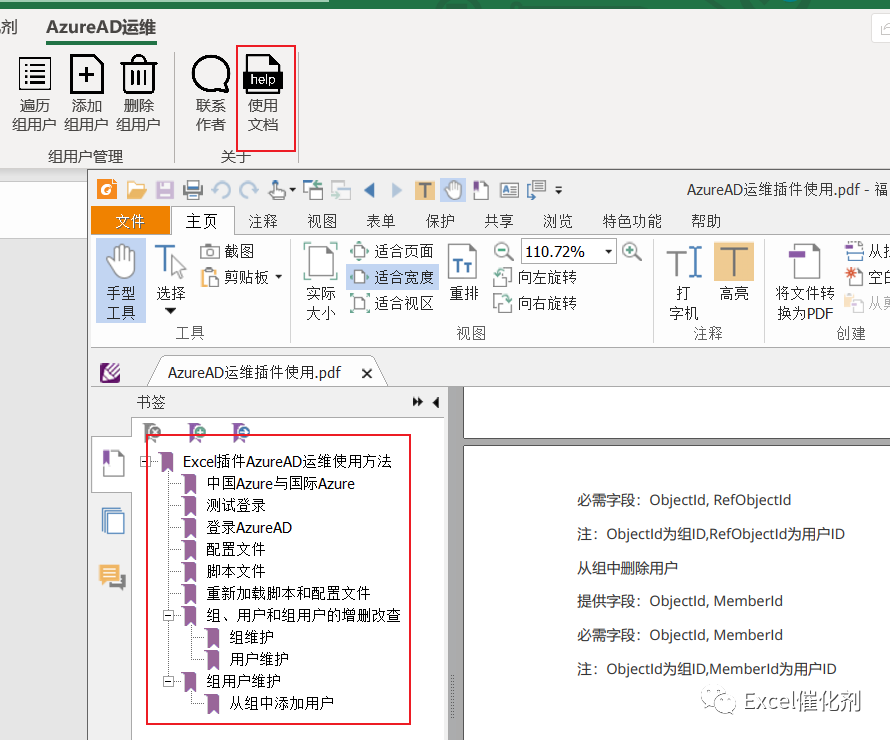Choose 适合视区 fit visible option
Viewport: 890px width, 740px height.
[x=392, y=304]
